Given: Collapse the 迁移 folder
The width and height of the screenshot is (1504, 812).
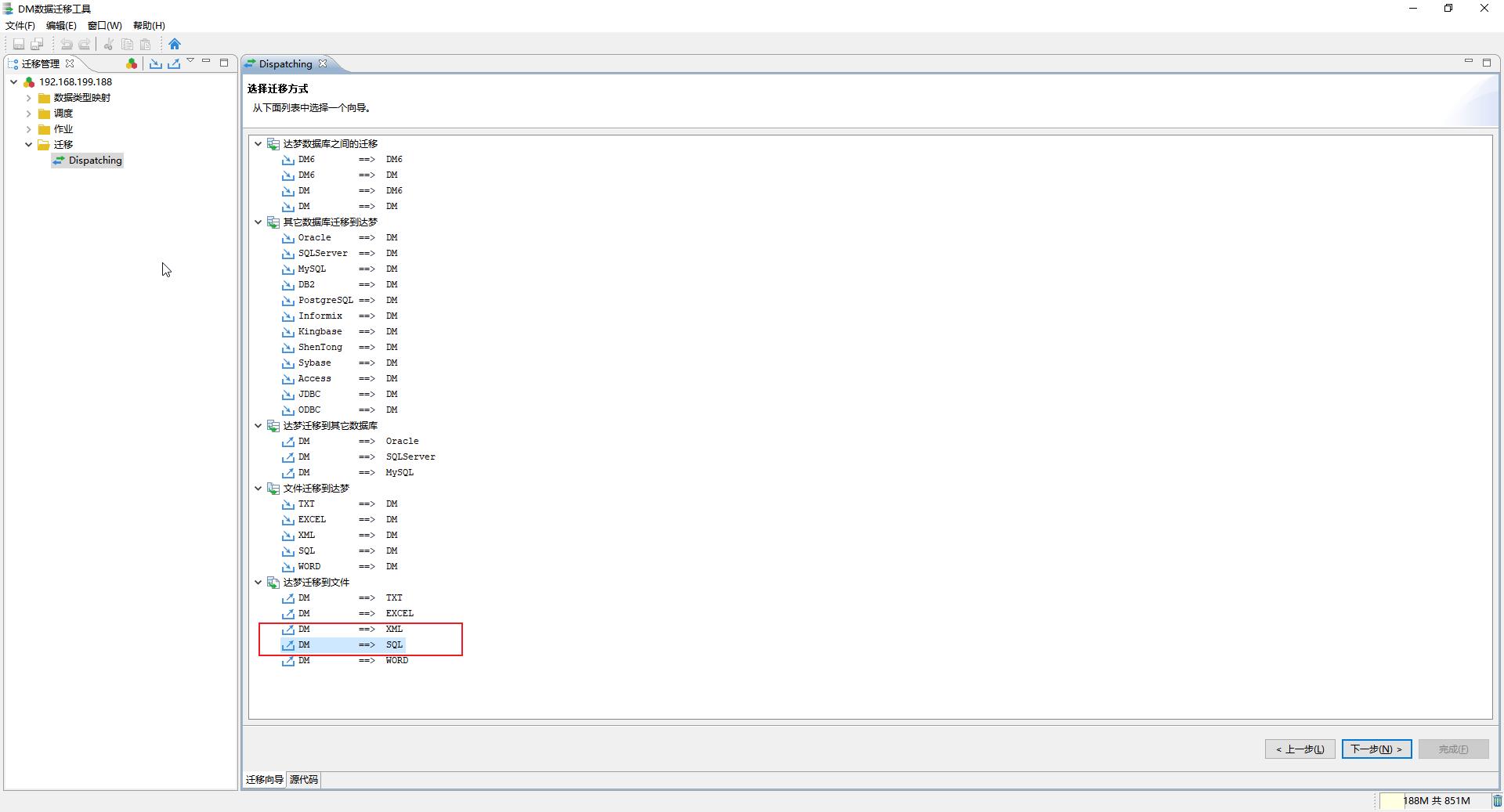Looking at the screenshot, I should [x=29, y=145].
